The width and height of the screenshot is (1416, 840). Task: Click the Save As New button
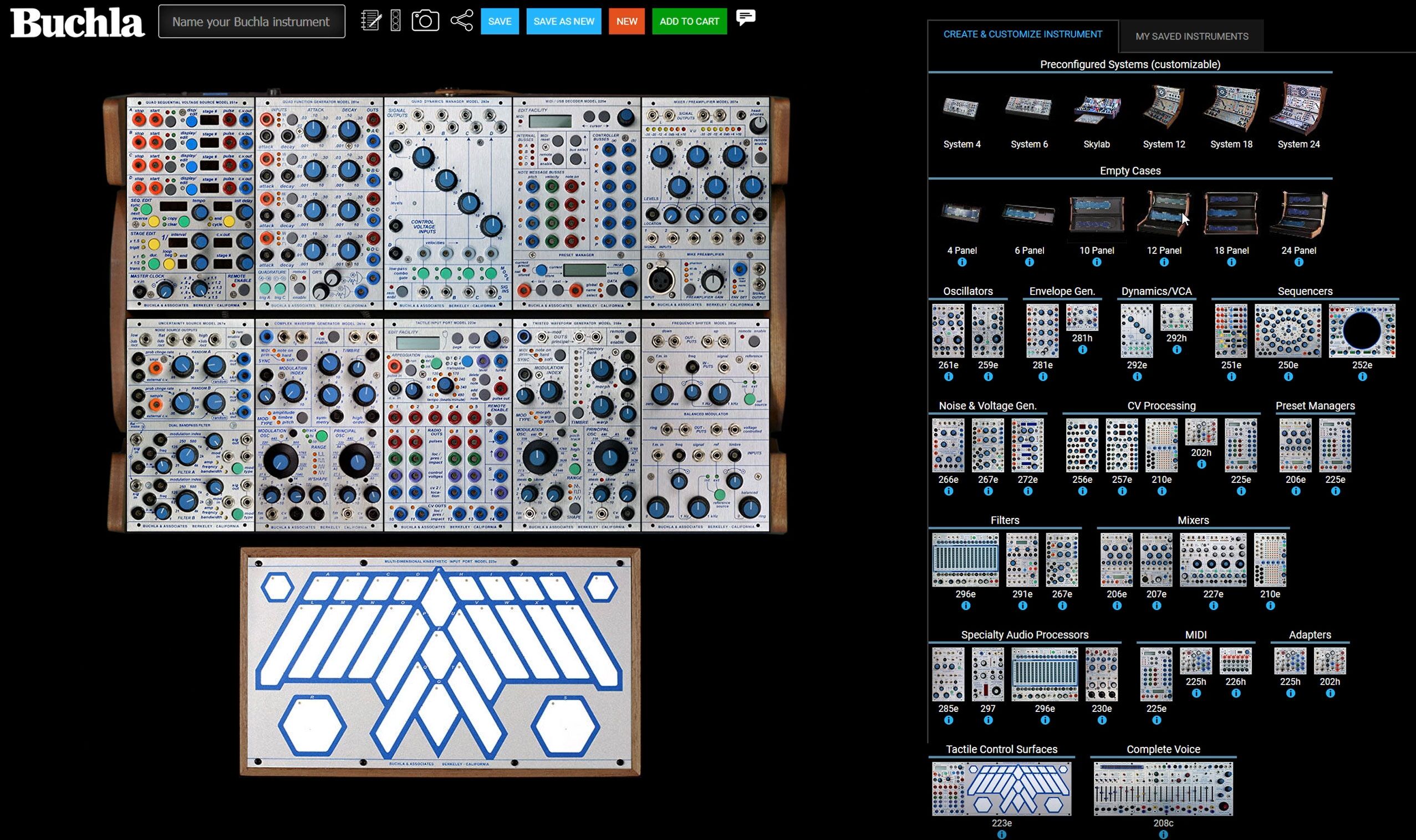[563, 22]
